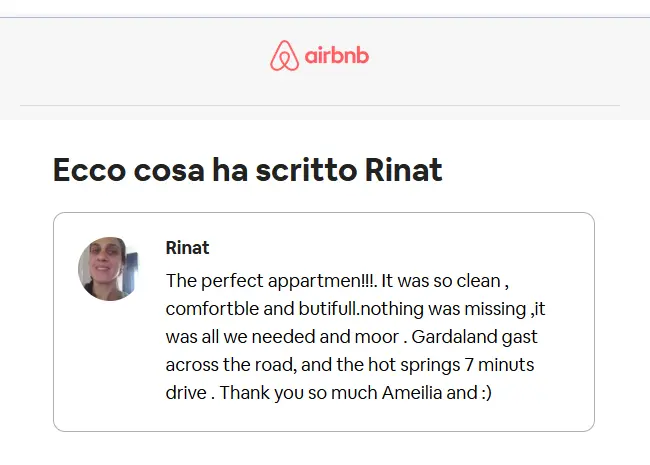Click the word 'Ecco' in the heading
This screenshot has width=650, height=465.
pos(90,170)
